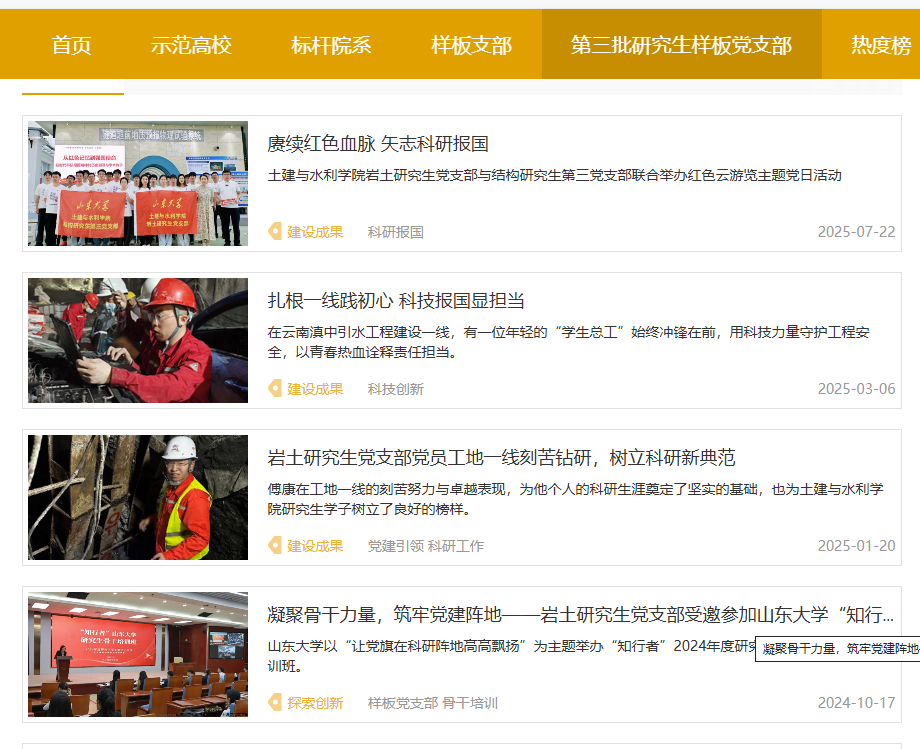920x749 pixels.
Task: Click tag icon in 岩土研究生党支部党员 article
Action: [275, 546]
